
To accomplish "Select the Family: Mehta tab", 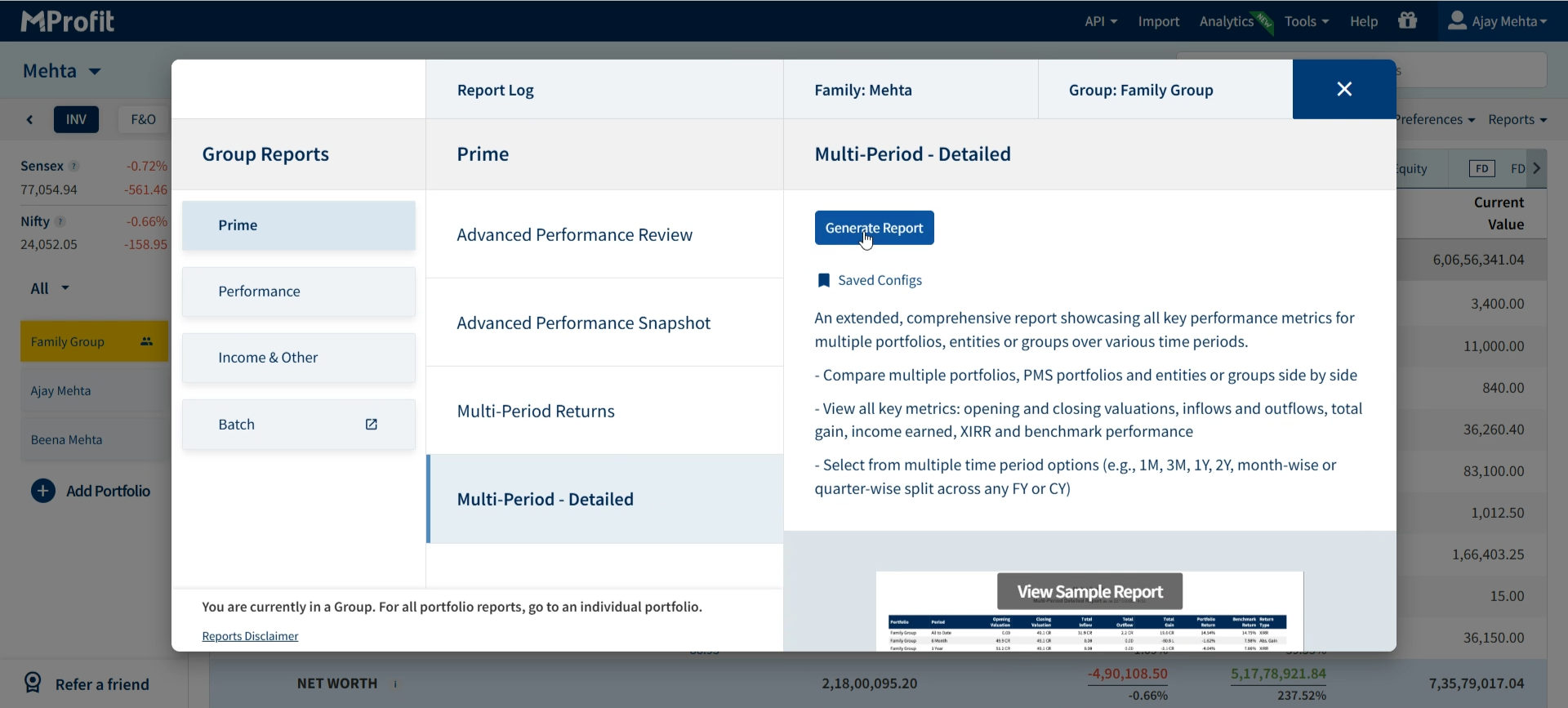I will point(911,90).
